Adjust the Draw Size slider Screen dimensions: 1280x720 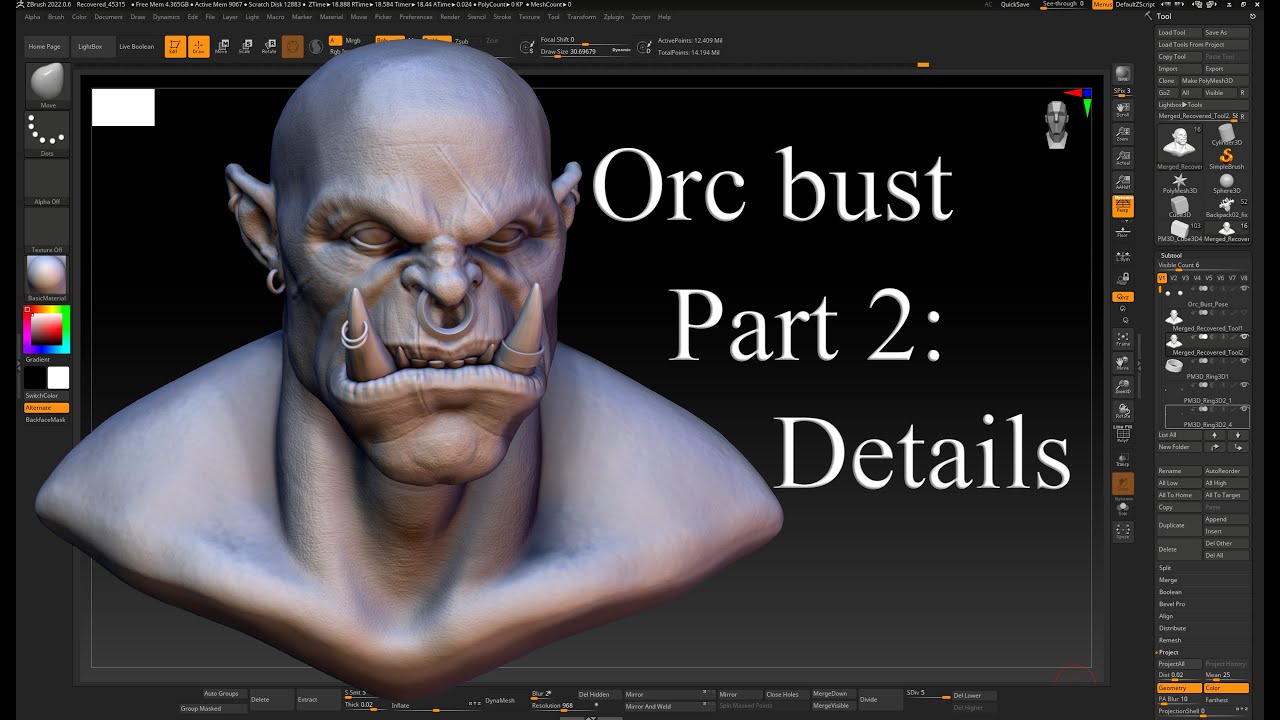586,51
